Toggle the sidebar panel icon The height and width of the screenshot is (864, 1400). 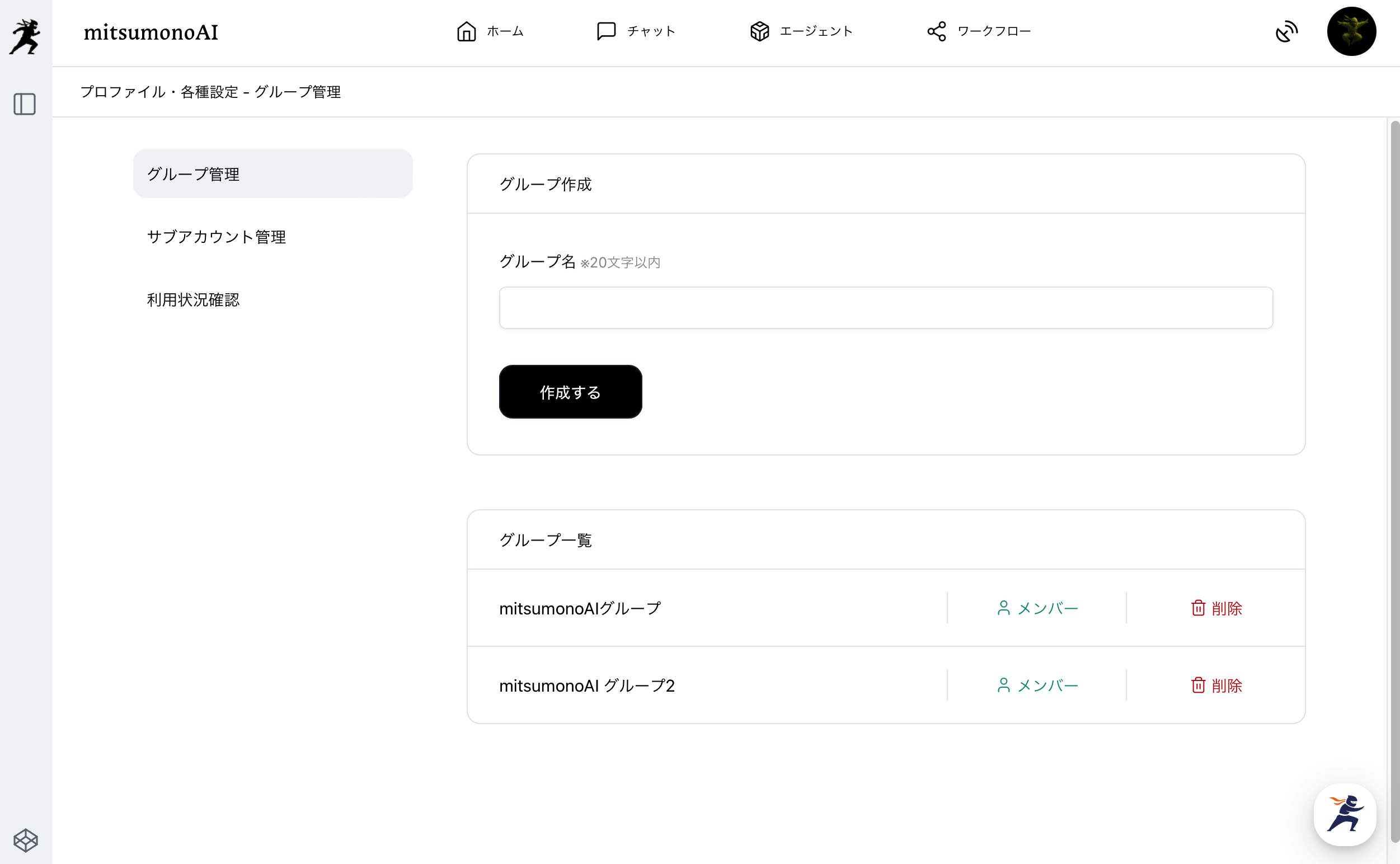25,105
